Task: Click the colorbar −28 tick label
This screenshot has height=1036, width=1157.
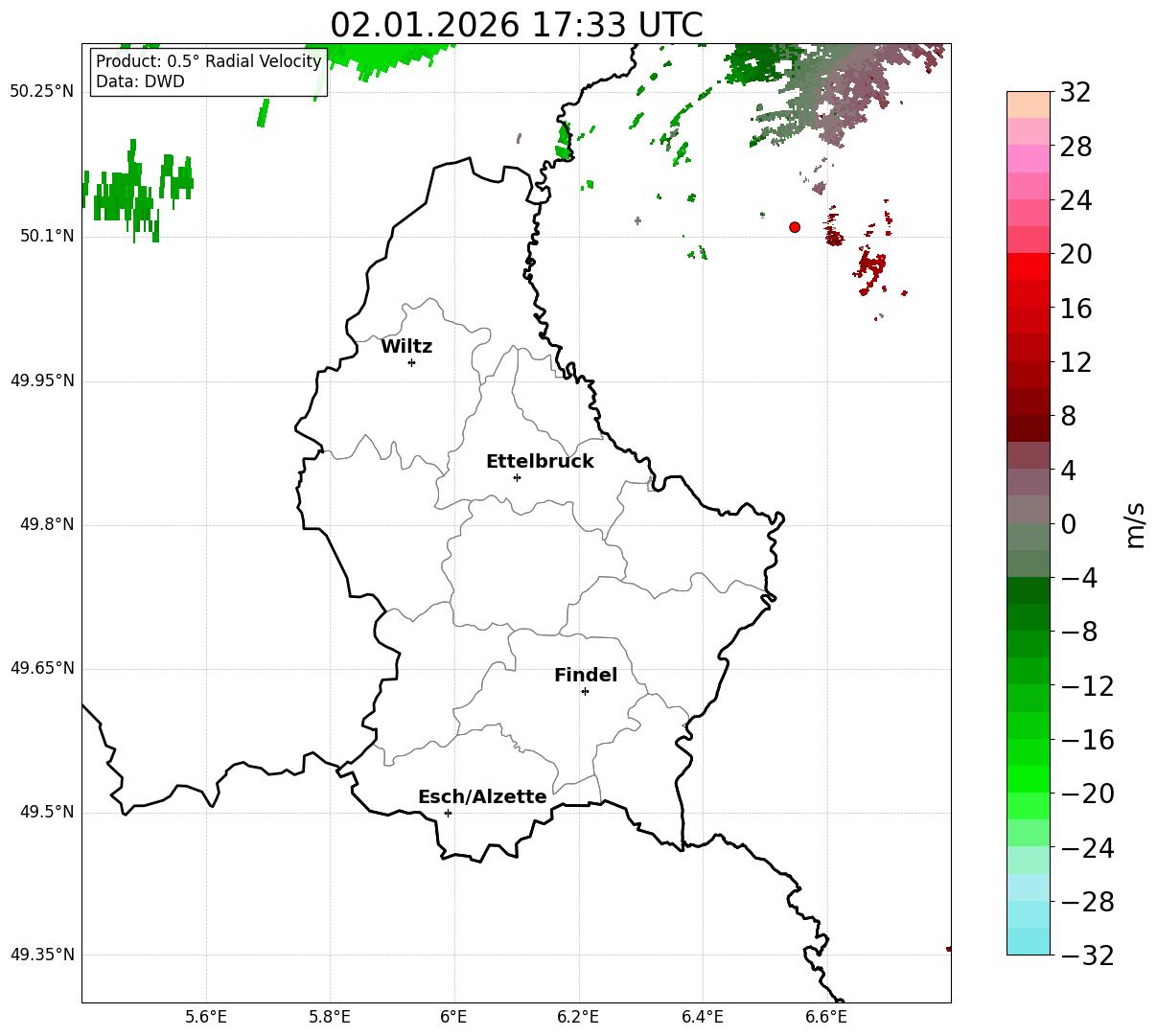Action: pos(1087,902)
